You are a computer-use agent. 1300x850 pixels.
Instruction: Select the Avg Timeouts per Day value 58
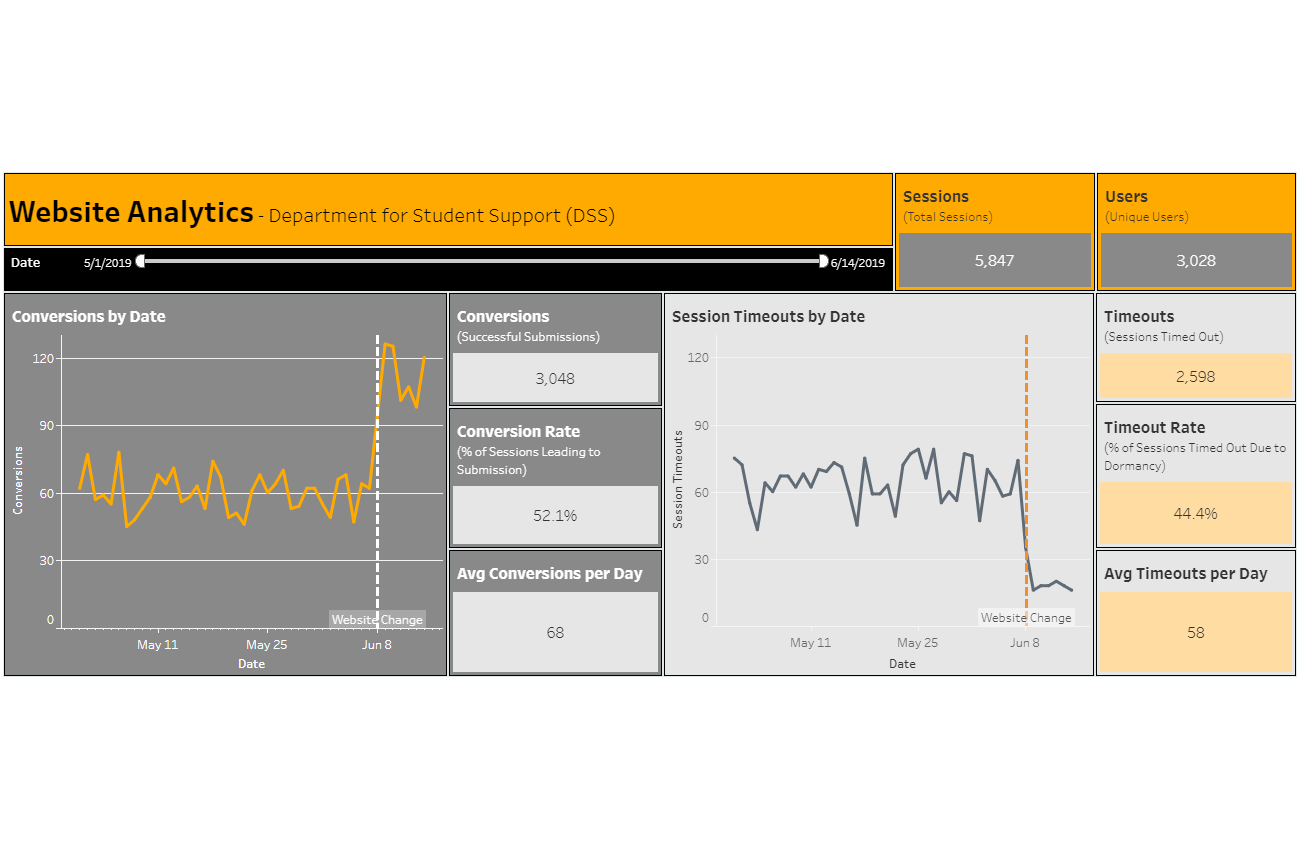point(1195,632)
